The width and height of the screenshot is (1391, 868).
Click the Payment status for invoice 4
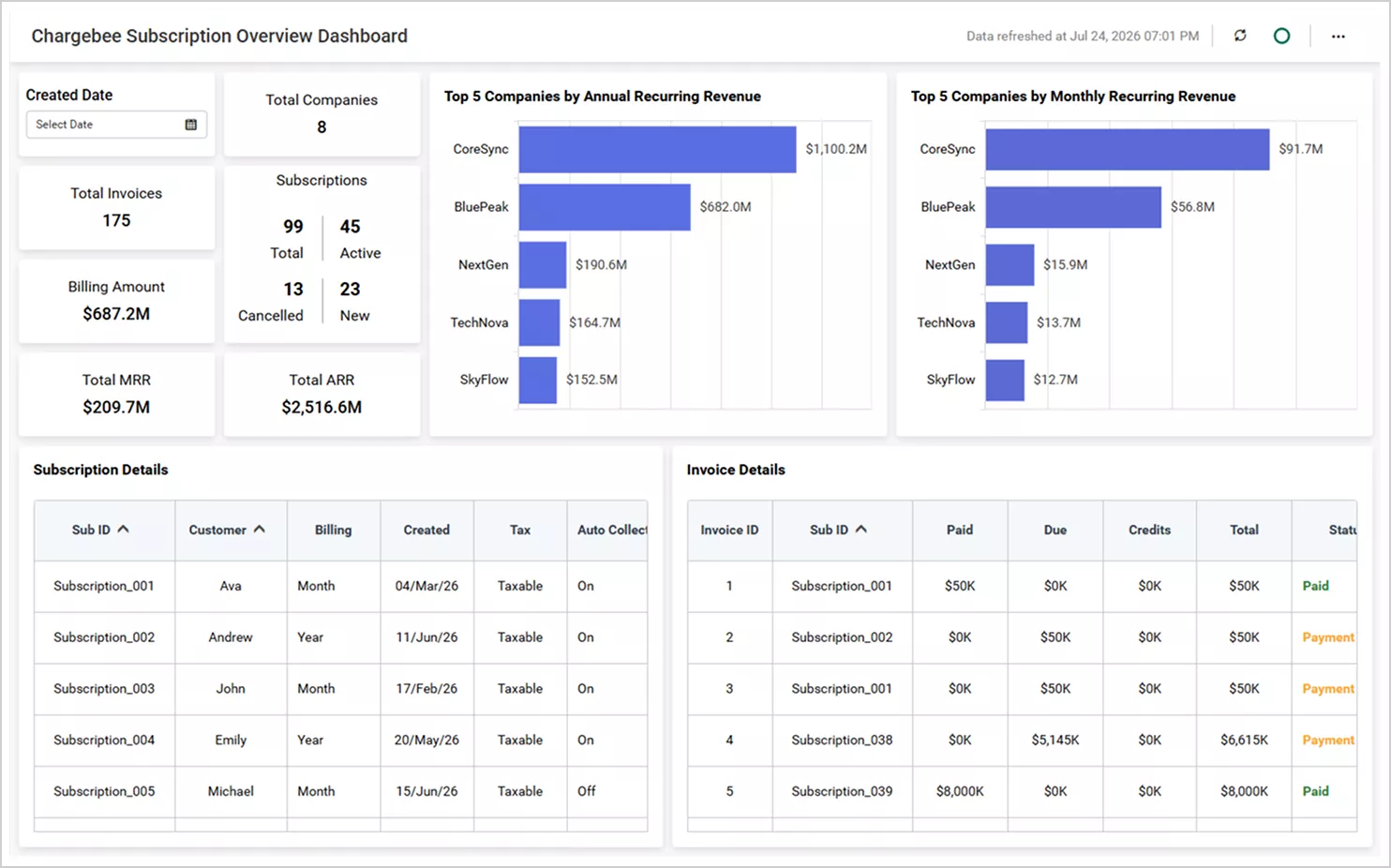1328,741
